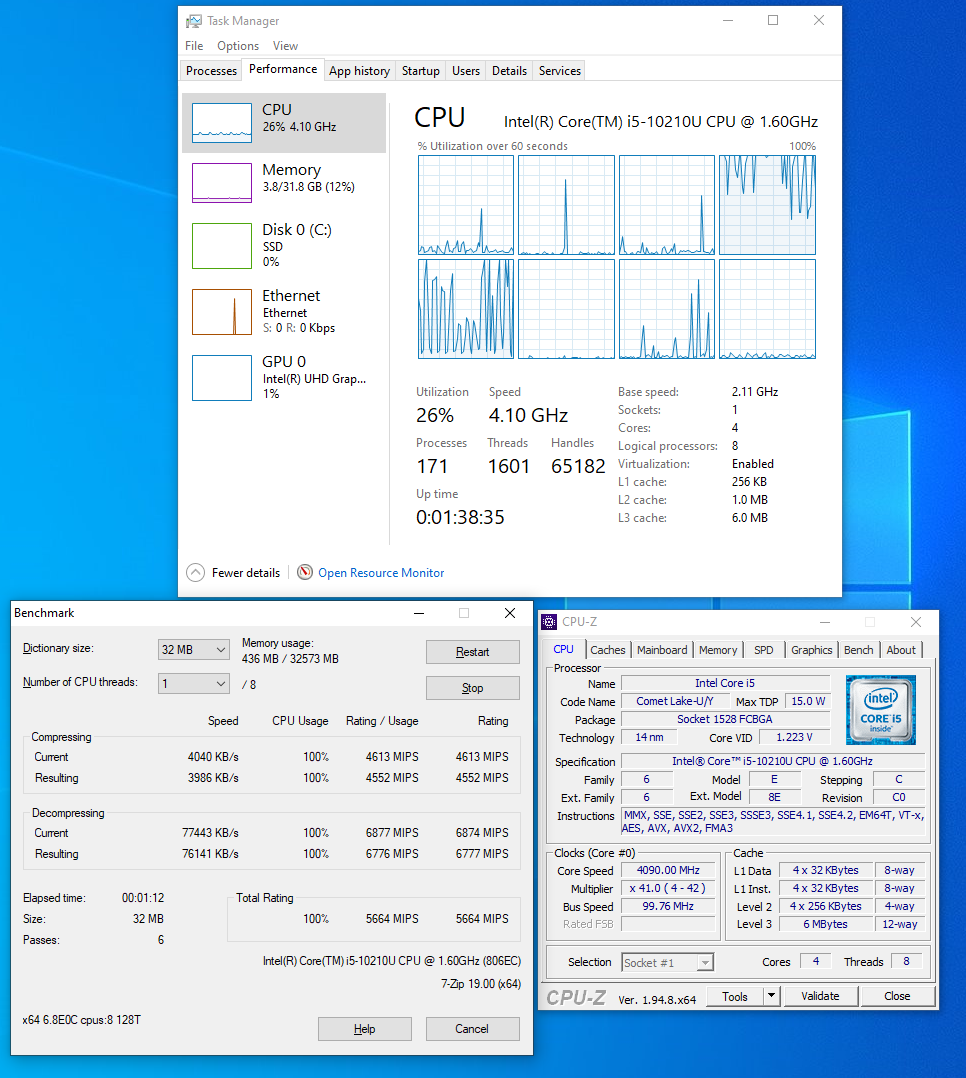Image resolution: width=966 pixels, height=1078 pixels.
Task: Select the GPU 0 graph thumbnail
Action: [221, 377]
